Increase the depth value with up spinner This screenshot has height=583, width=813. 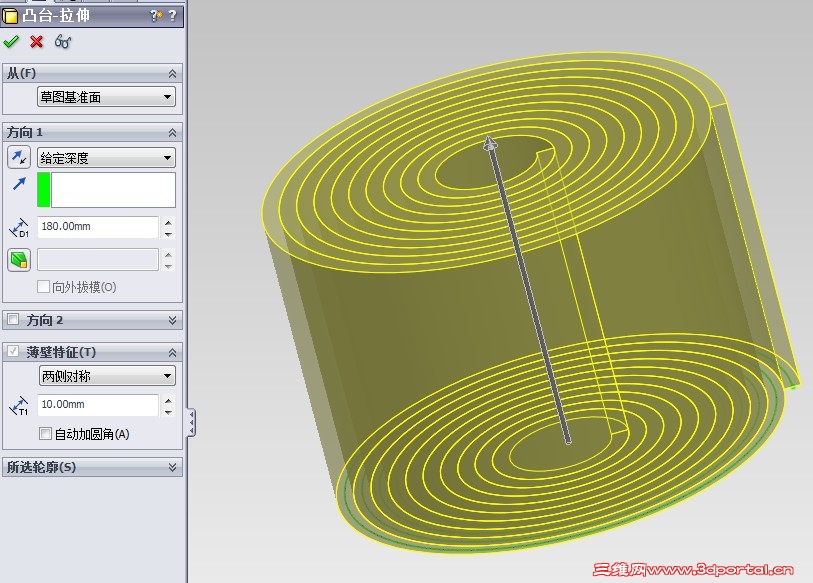(168, 223)
